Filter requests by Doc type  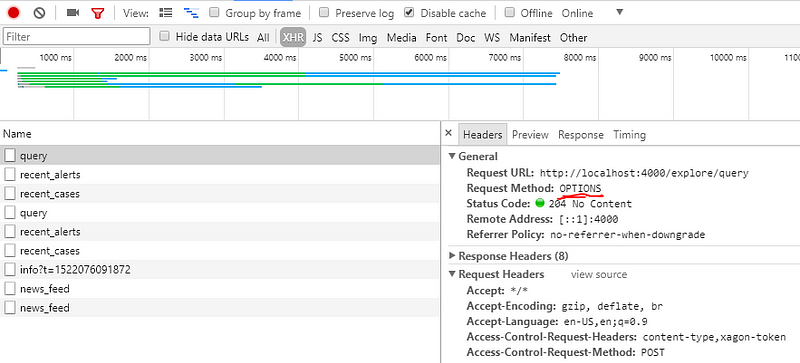[466, 37]
